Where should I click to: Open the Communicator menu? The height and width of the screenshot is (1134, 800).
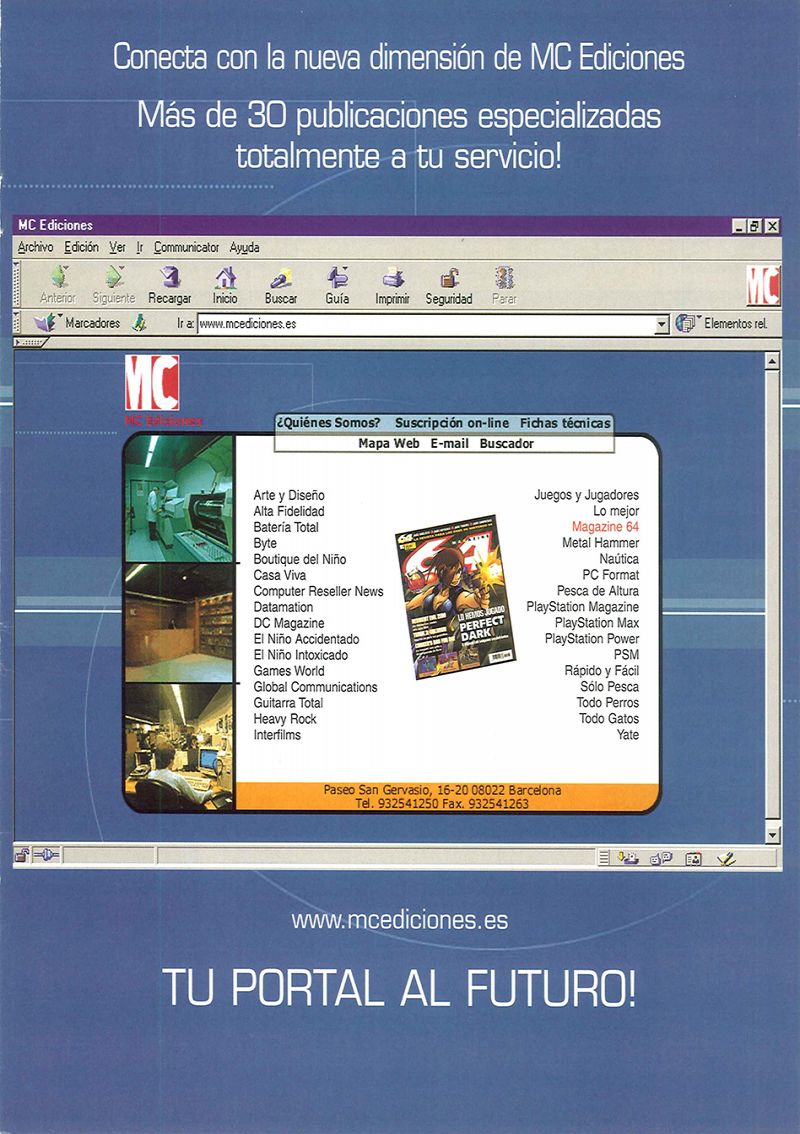pyautogui.click(x=186, y=247)
